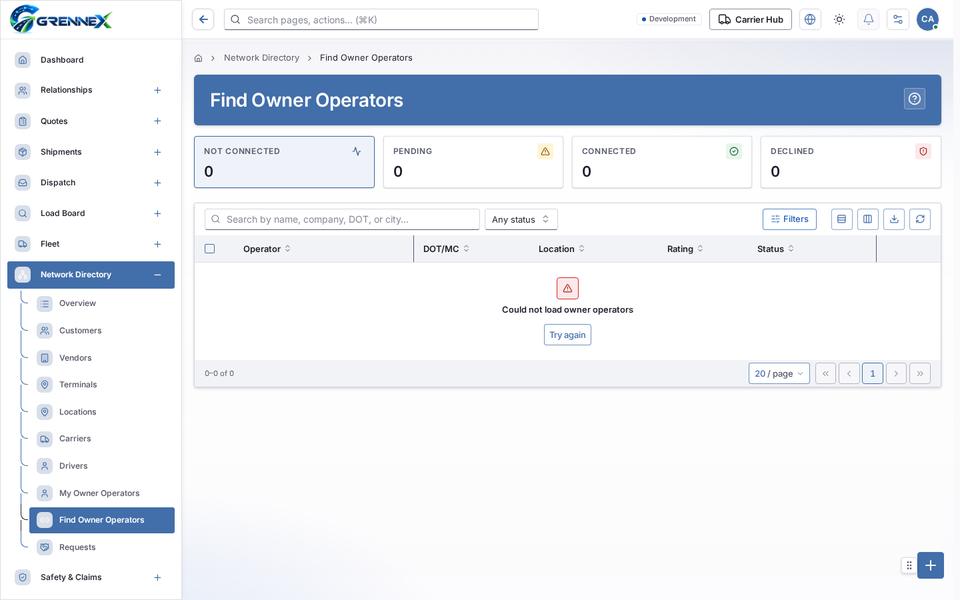
Task: Open the language globe icon
Action: coord(809,20)
